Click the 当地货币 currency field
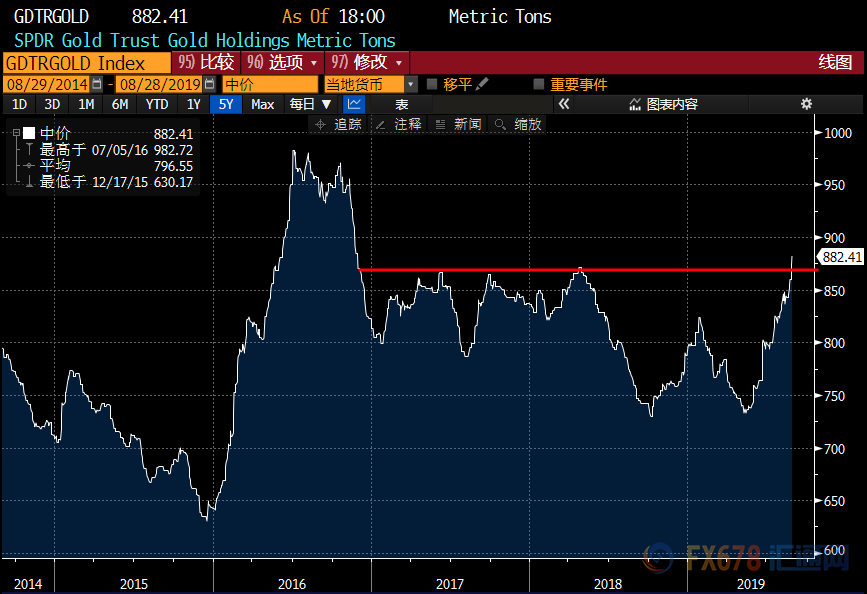Viewport: 867px width, 594px height. [x=365, y=85]
